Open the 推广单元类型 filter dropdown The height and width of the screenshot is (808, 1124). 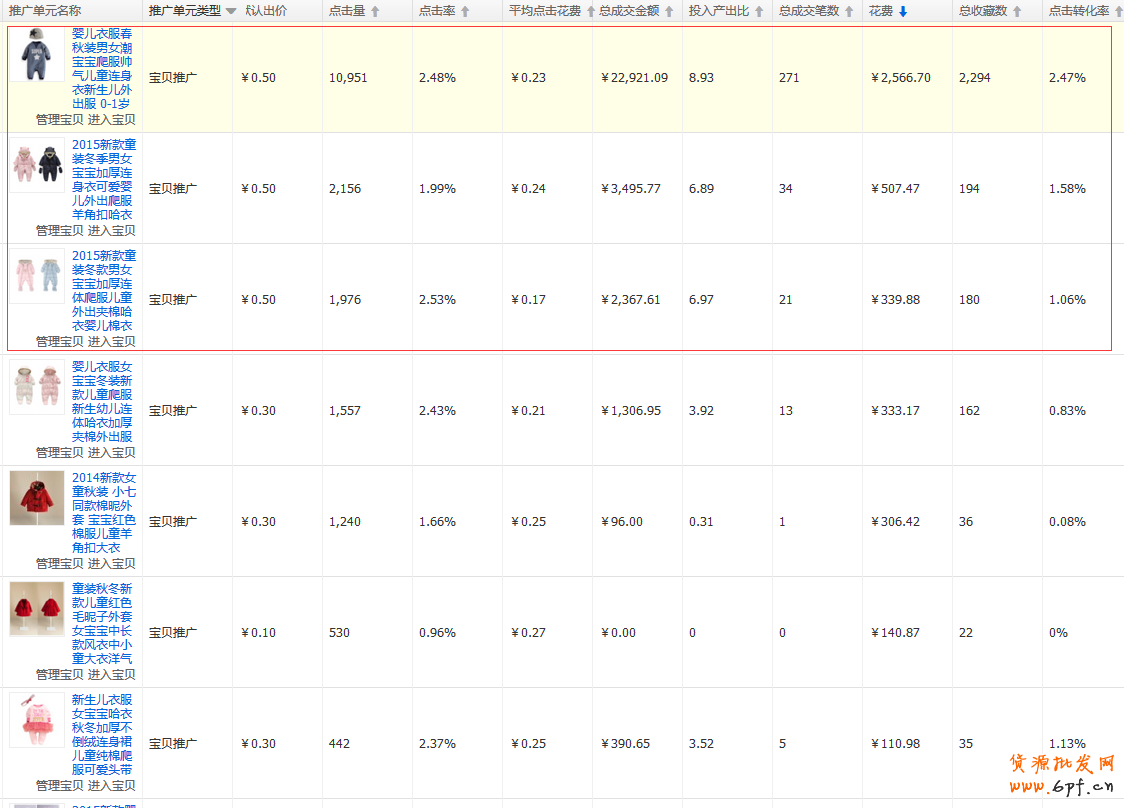click(231, 12)
